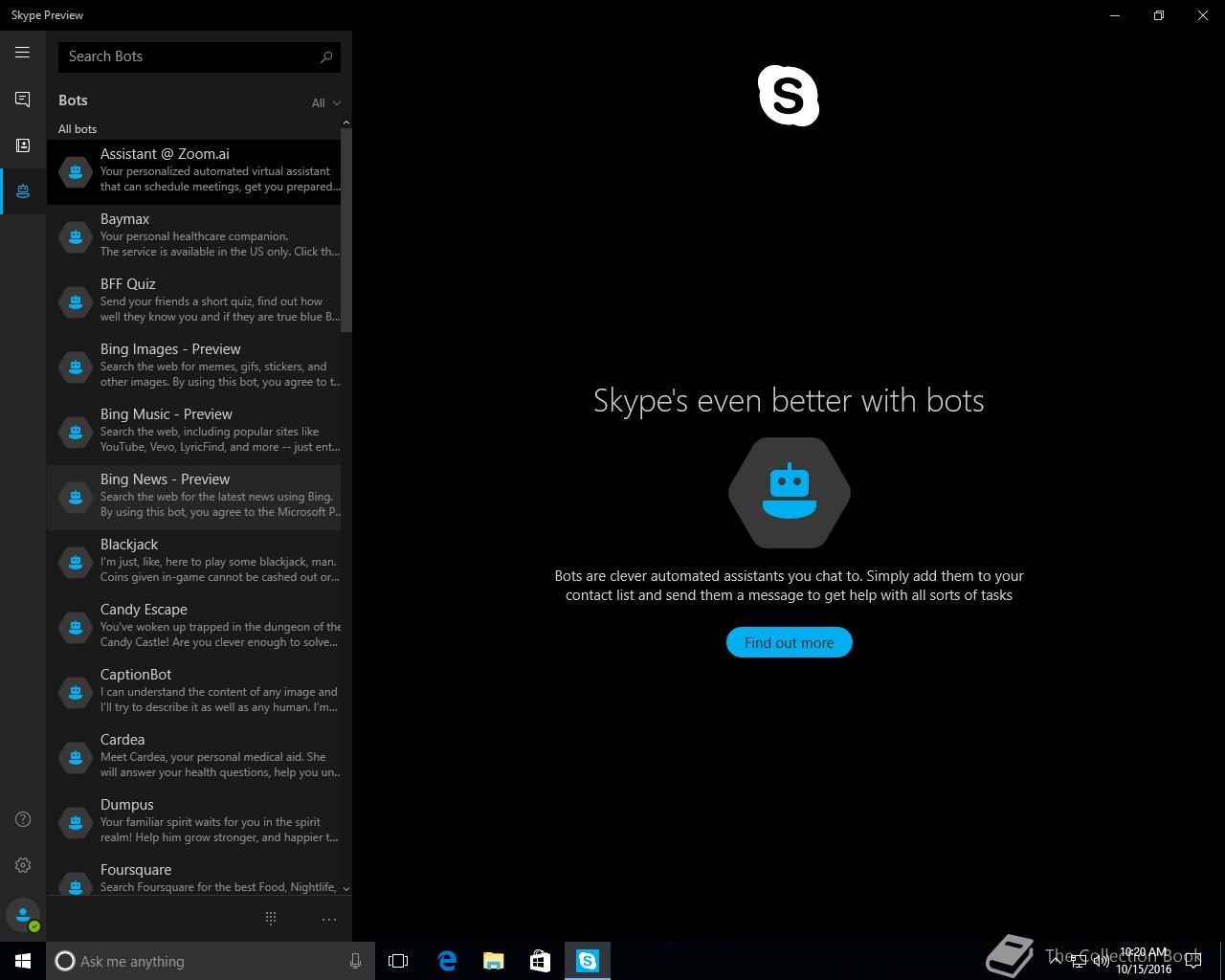Viewport: 1225px width, 980px height.
Task: Open Windows Store from taskbar
Action: pos(541,961)
